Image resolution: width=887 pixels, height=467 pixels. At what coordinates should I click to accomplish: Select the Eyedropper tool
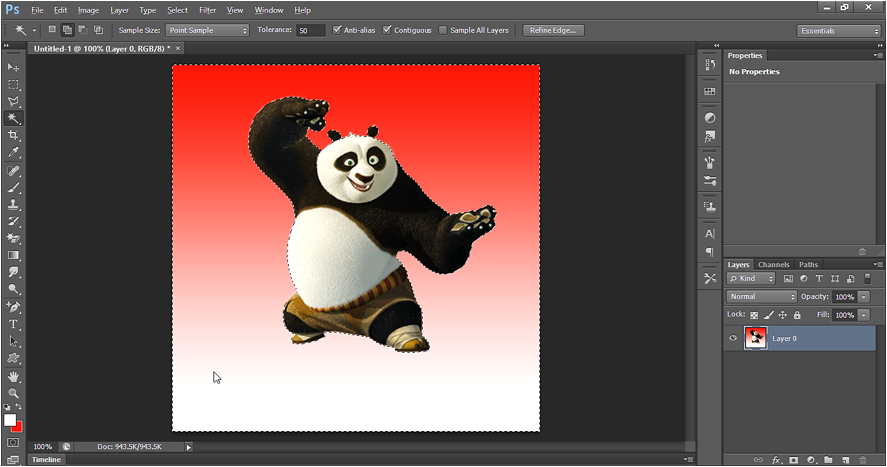coord(13,152)
